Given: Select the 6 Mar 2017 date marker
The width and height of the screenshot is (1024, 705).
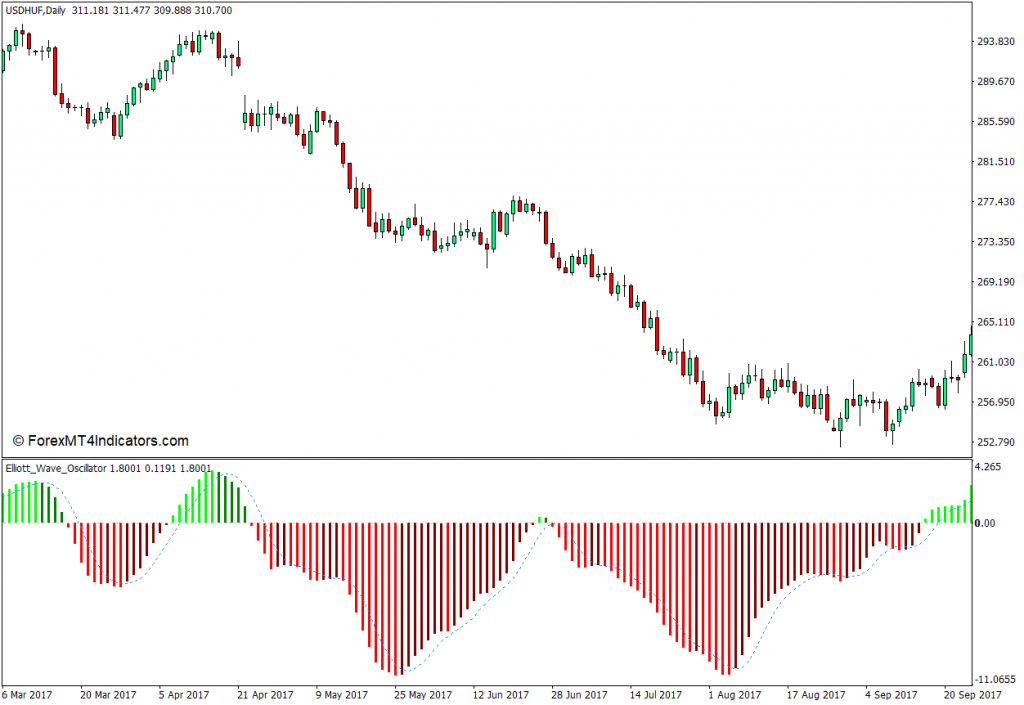Looking at the screenshot, I should click(29, 694).
